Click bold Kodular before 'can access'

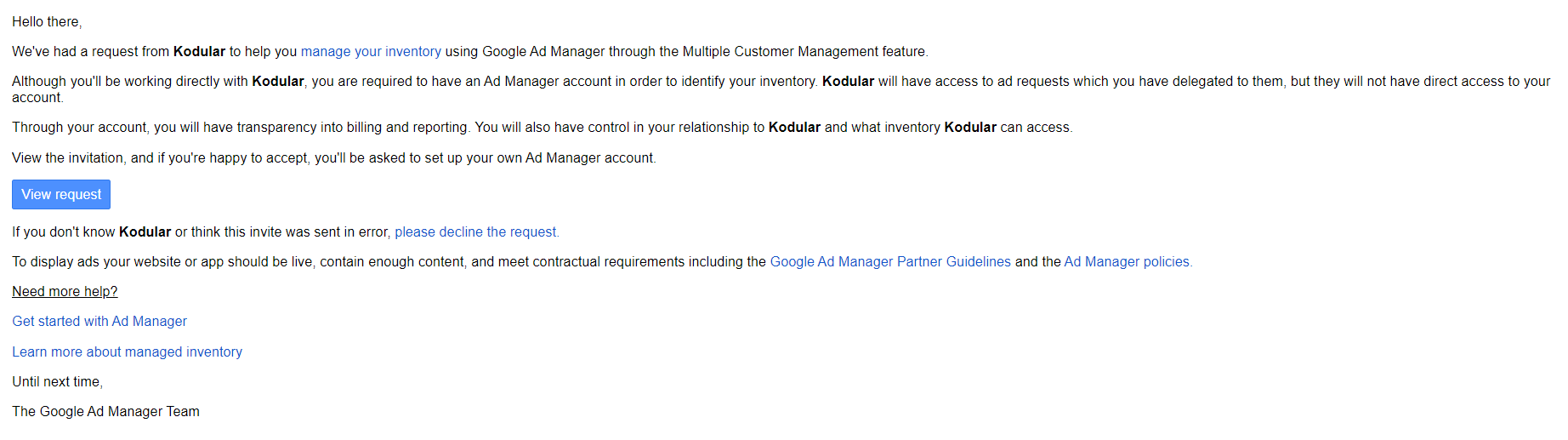(970, 128)
